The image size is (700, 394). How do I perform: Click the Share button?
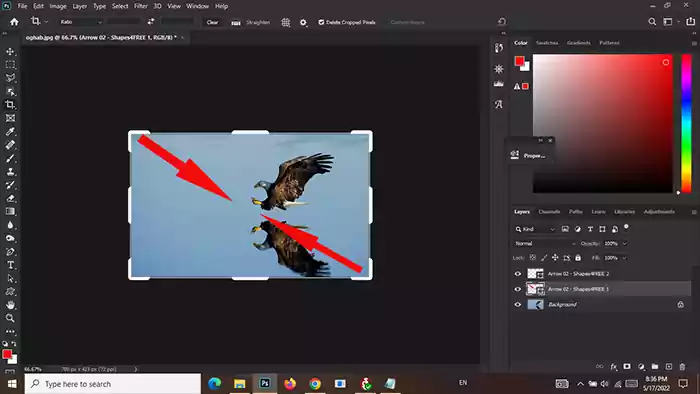tap(691, 21)
